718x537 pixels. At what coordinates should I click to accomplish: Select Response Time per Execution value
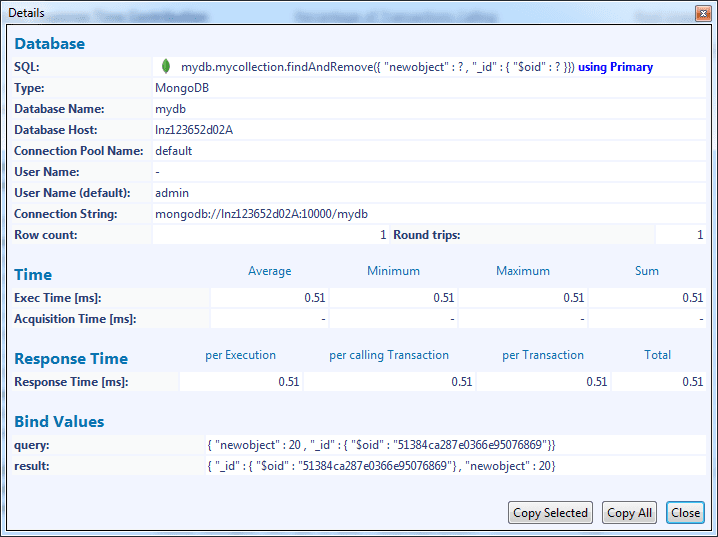tap(288, 382)
